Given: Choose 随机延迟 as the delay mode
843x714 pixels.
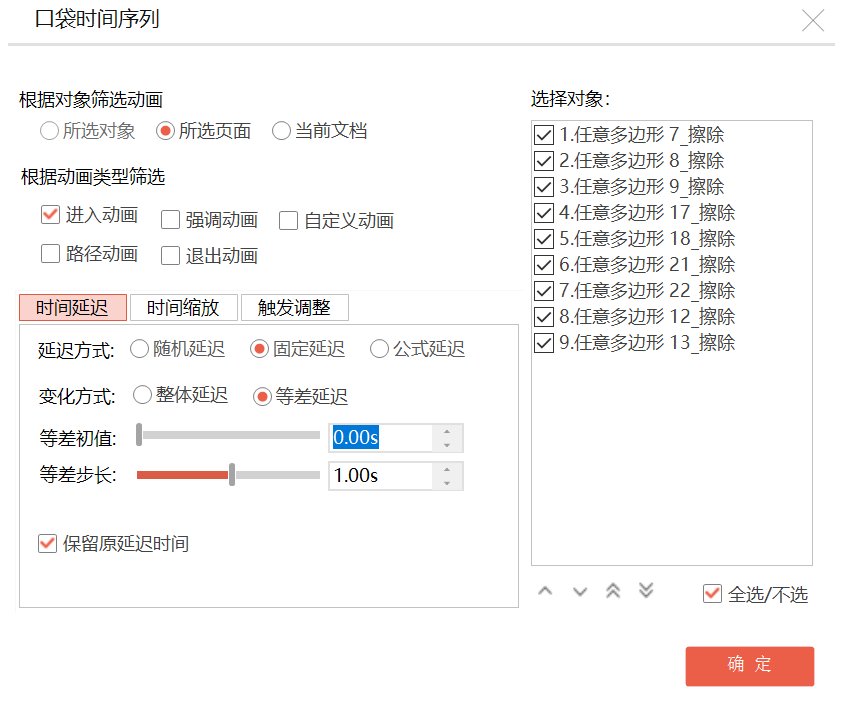Looking at the screenshot, I should tap(139, 349).
